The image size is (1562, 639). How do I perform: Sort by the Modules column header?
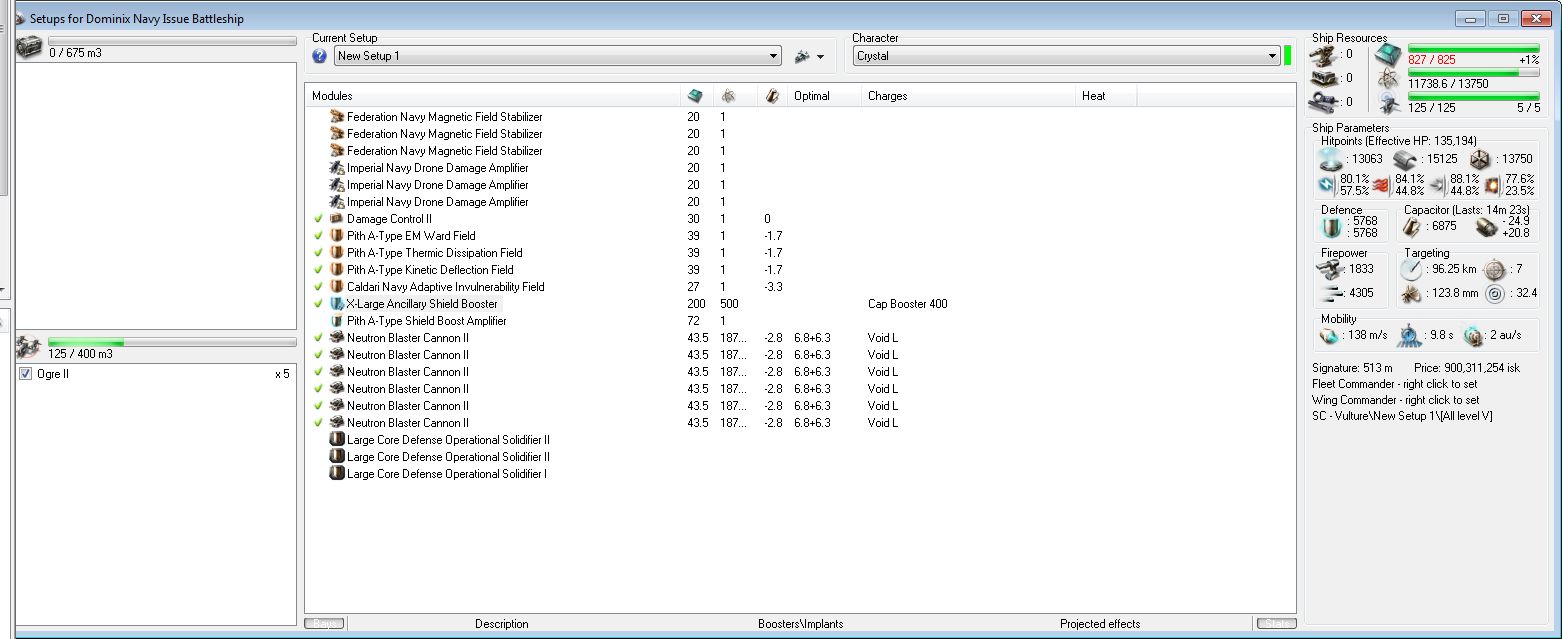(x=493, y=96)
